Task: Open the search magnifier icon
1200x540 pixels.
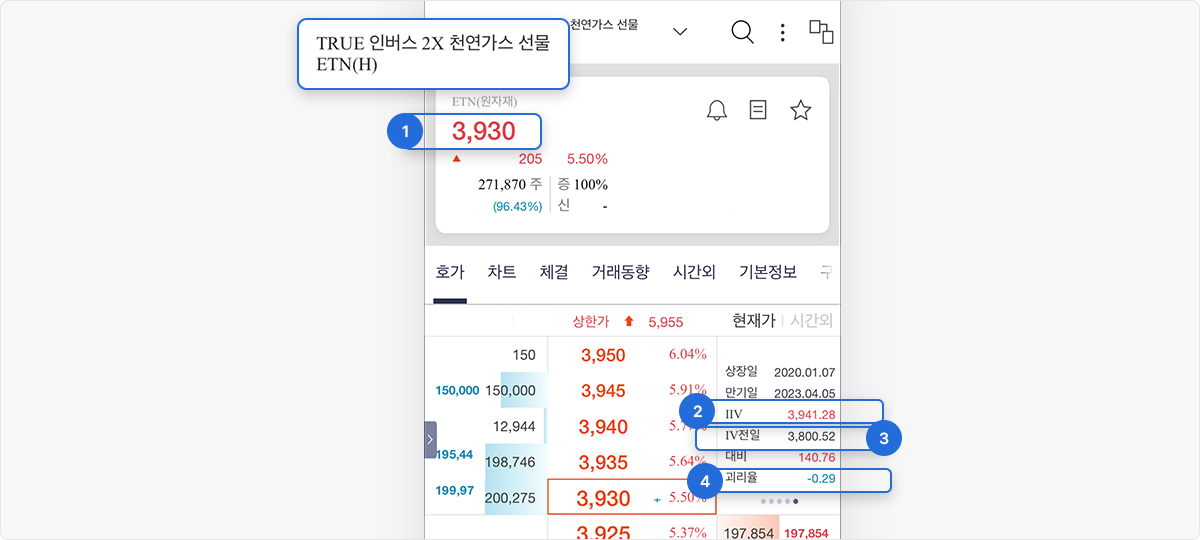Action: [x=742, y=32]
